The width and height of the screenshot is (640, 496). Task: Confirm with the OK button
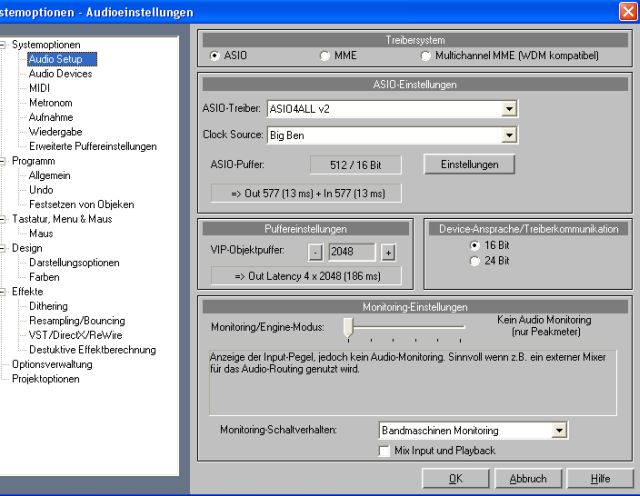(x=456, y=478)
